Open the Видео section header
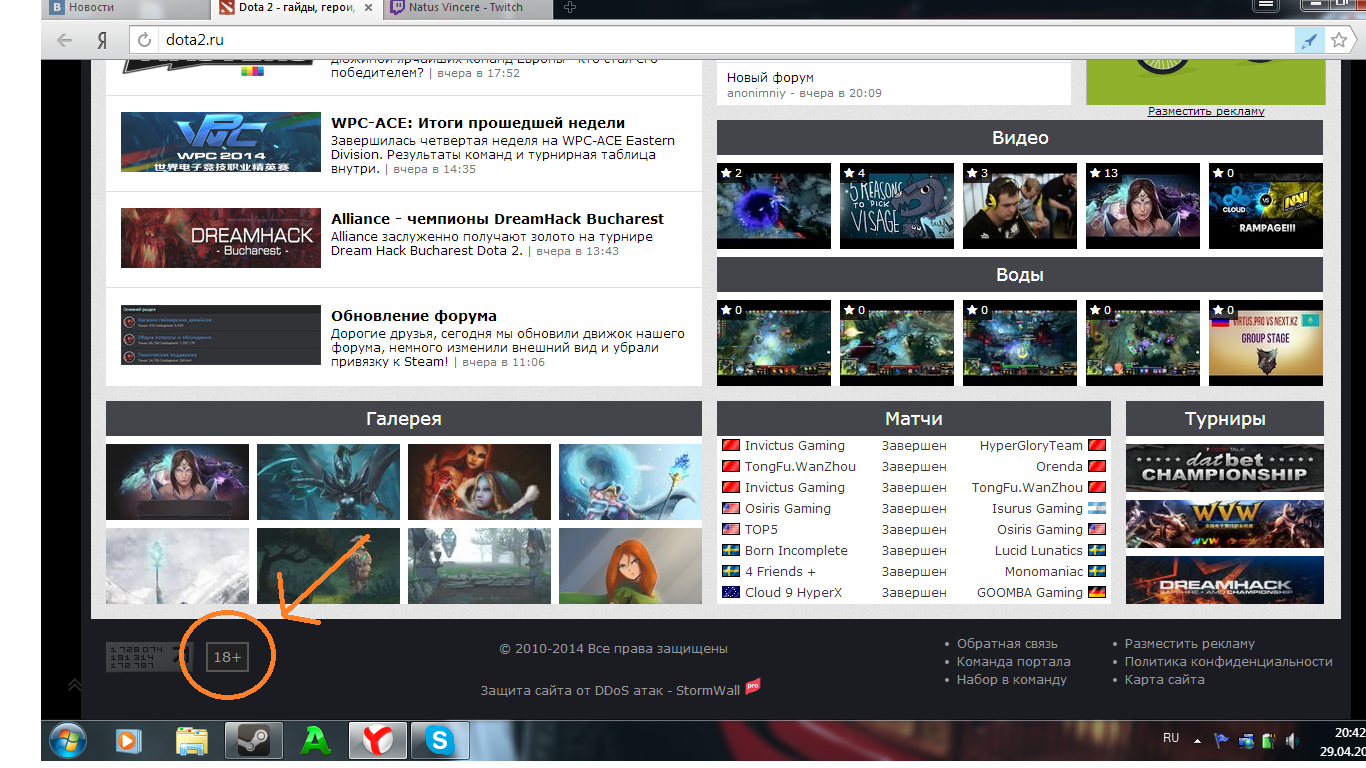 (1020, 138)
